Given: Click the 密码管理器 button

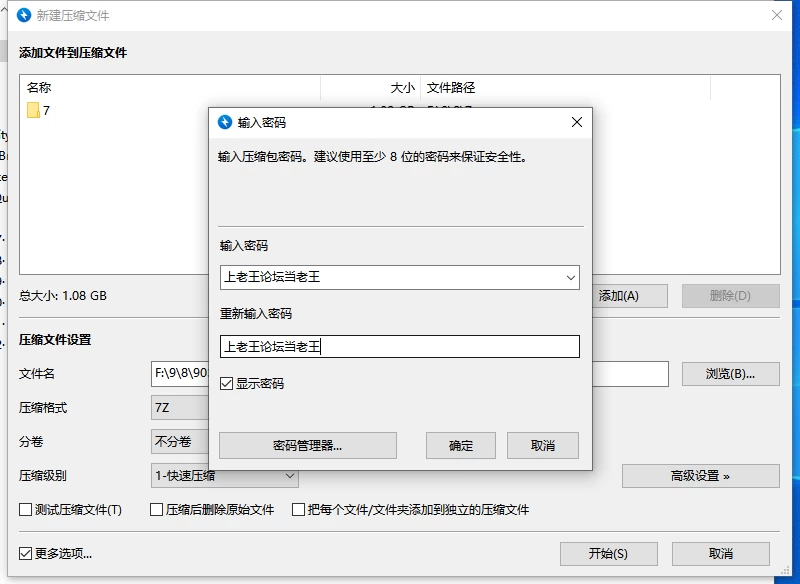Looking at the screenshot, I should (x=308, y=446).
